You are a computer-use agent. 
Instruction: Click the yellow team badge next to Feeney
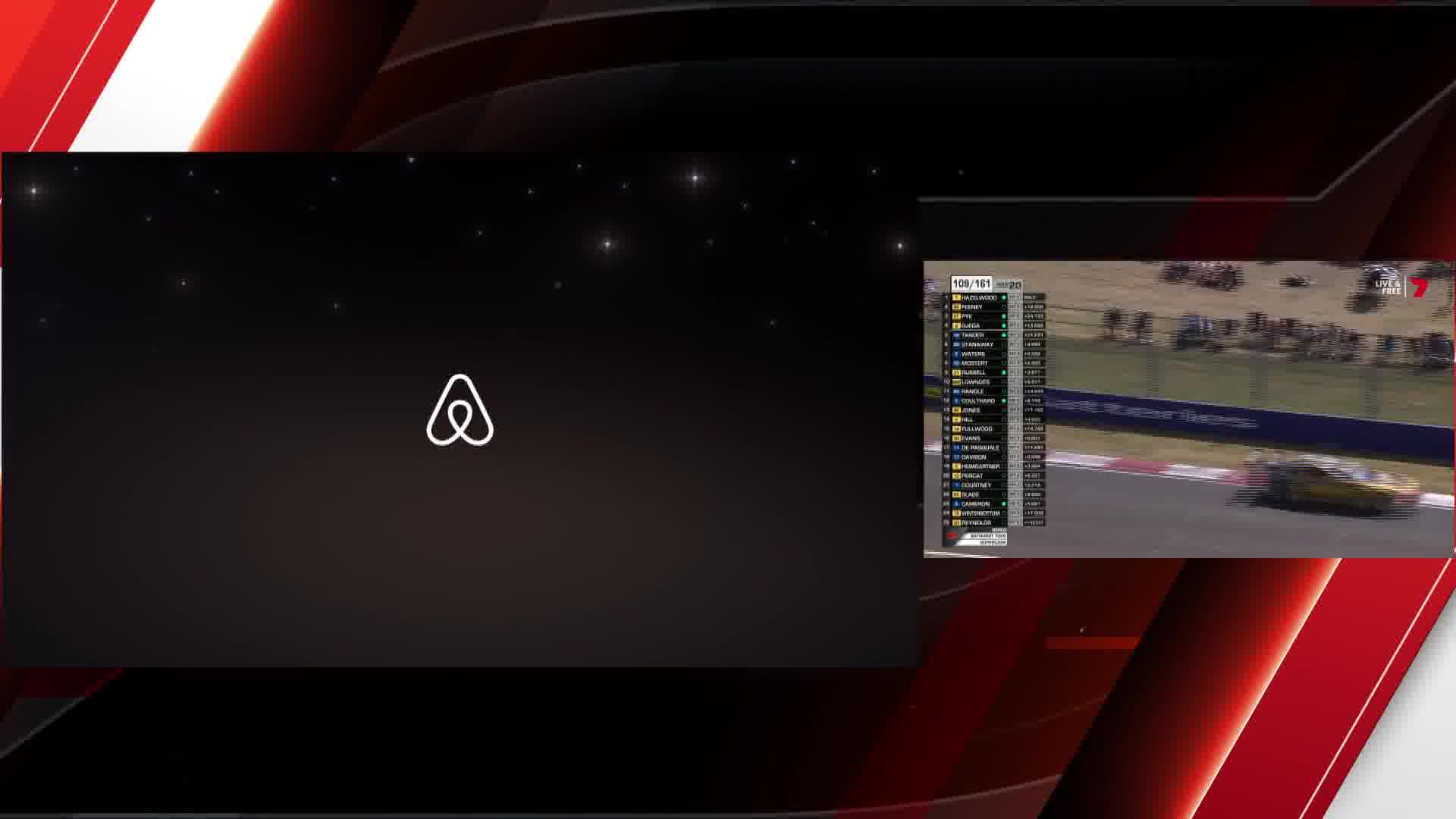(x=956, y=307)
